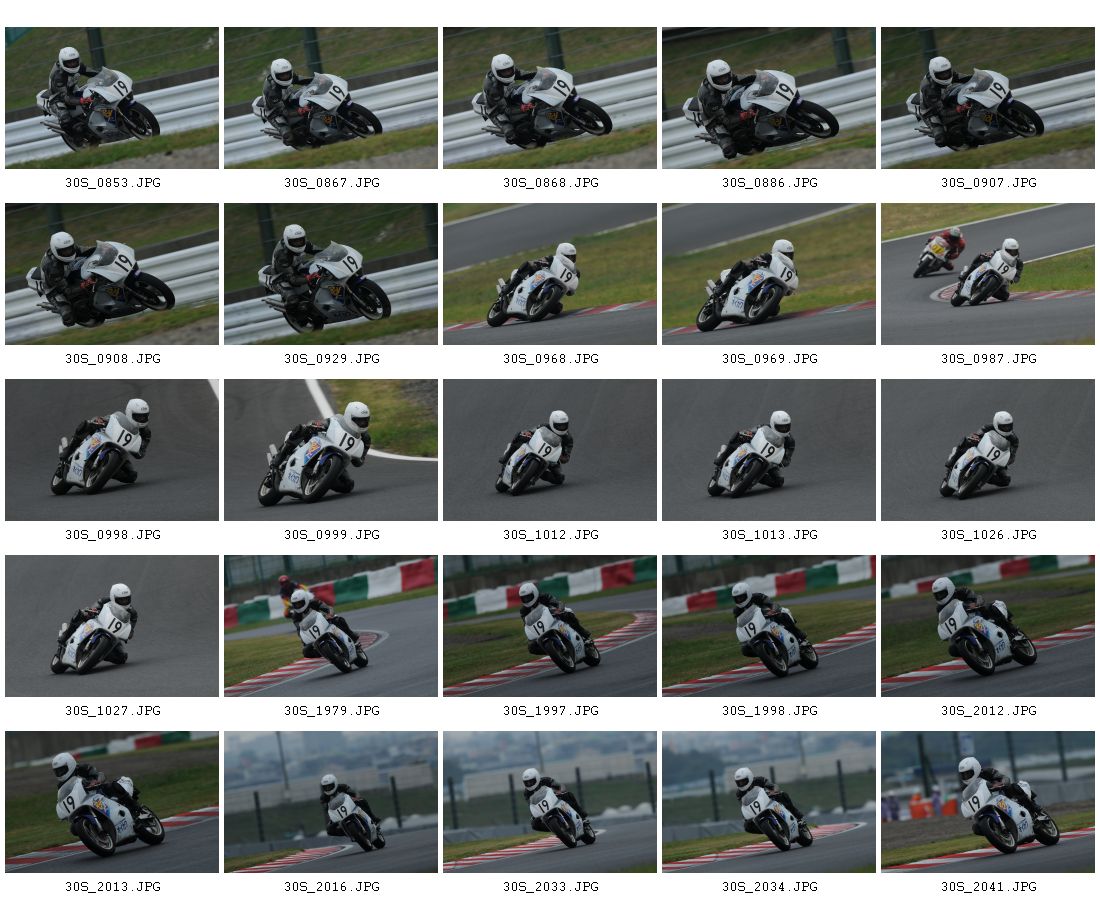
Task: Click the 30S_0968.JPG thumbnail
Action: [x=549, y=274]
